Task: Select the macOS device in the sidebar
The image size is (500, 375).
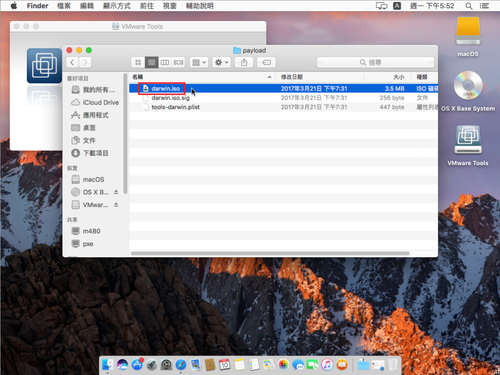Action: (88, 179)
